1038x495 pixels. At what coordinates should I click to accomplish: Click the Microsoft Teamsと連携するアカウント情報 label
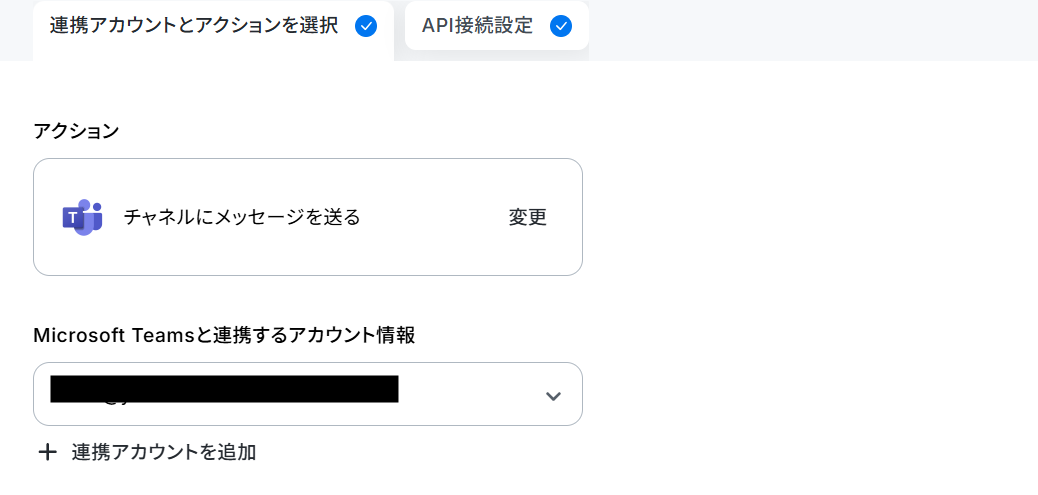[224, 336]
